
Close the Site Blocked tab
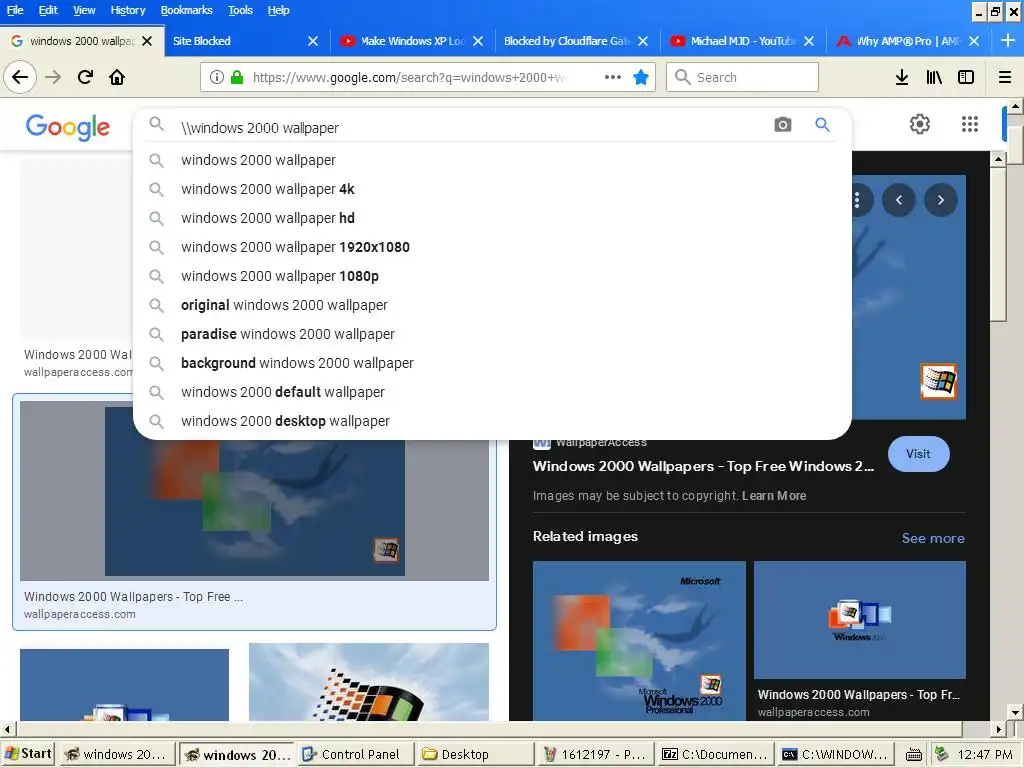point(313,41)
